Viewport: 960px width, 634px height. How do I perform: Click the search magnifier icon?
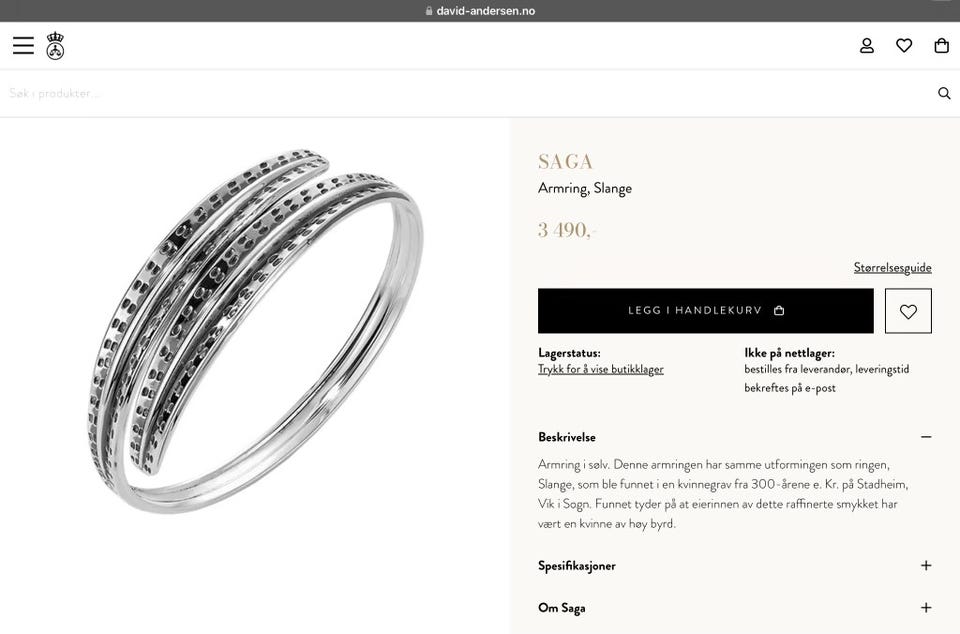pos(944,93)
